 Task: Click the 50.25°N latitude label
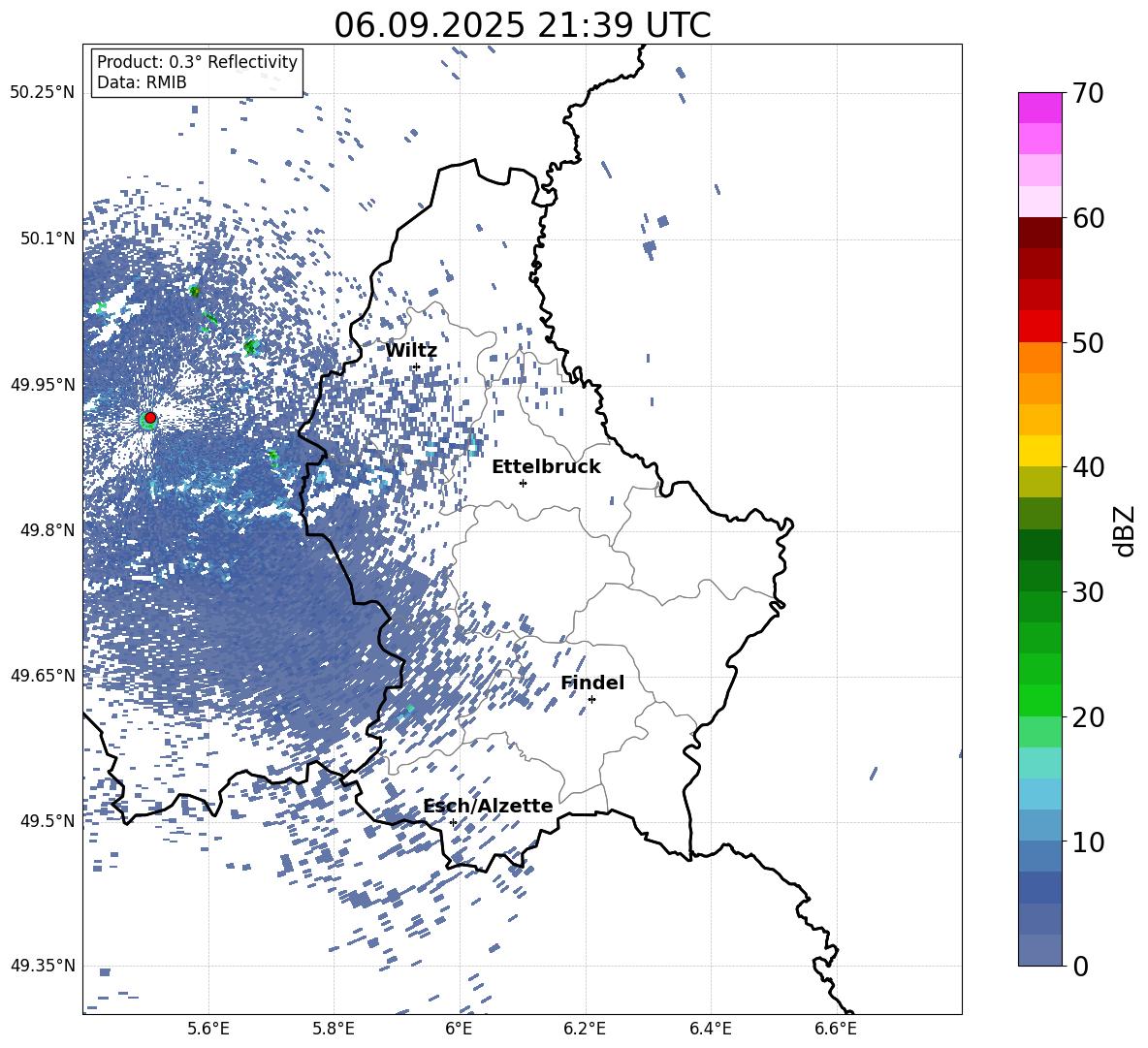pyautogui.click(x=43, y=93)
